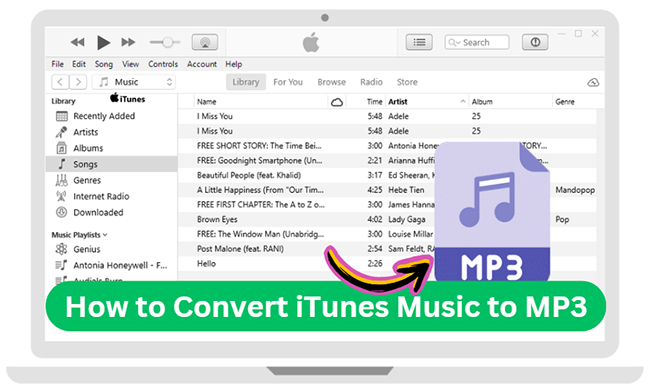This screenshot has width=650, height=392.
Task: Click the Pop genre cell
Action: pyautogui.click(x=562, y=220)
